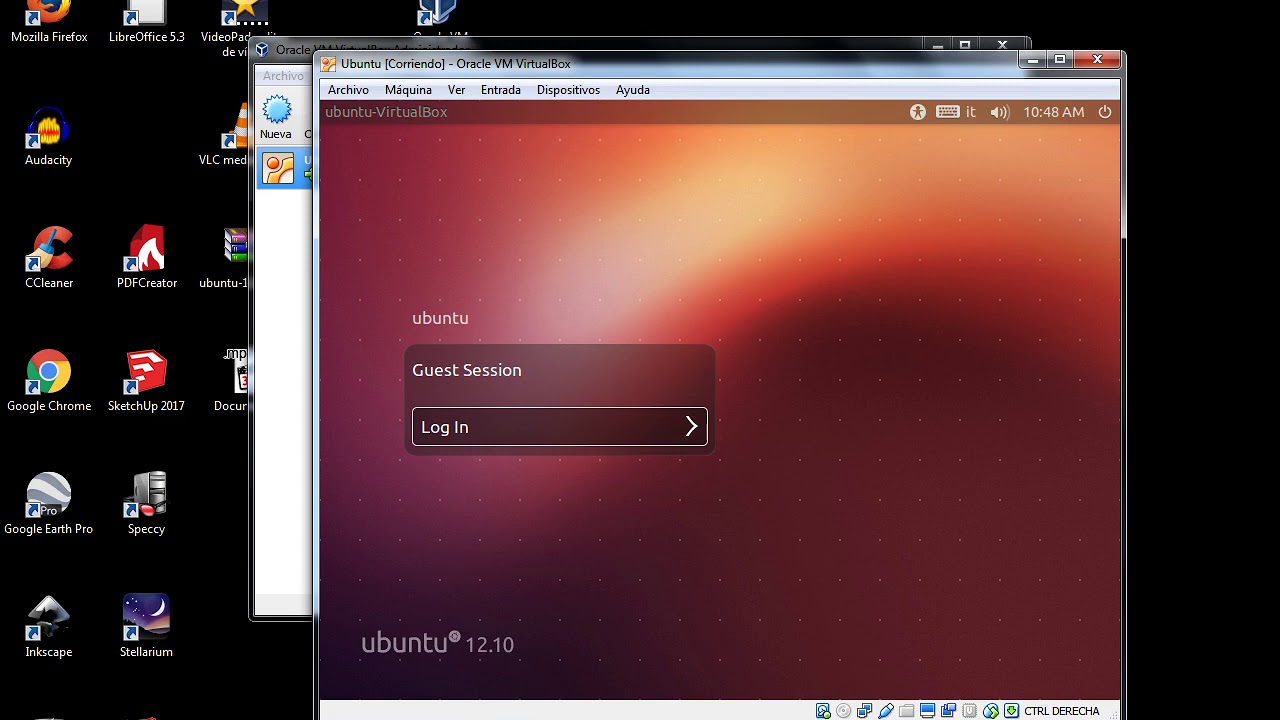Open the Entrada menu
The width and height of the screenshot is (1280, 720).
(x=500, y=90)
